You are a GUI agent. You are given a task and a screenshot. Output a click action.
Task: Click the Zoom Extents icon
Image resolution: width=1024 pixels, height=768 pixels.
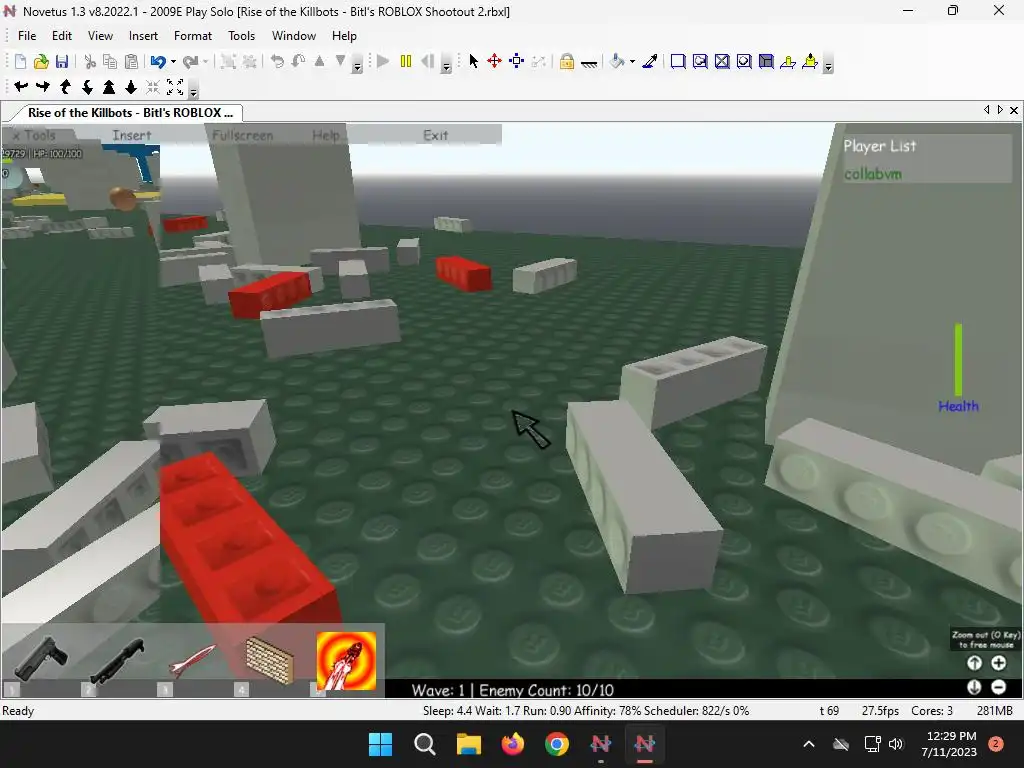(175, 86)
